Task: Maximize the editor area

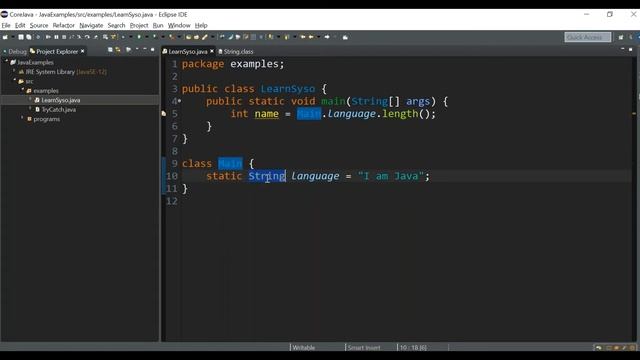Action: coord(631,49)
